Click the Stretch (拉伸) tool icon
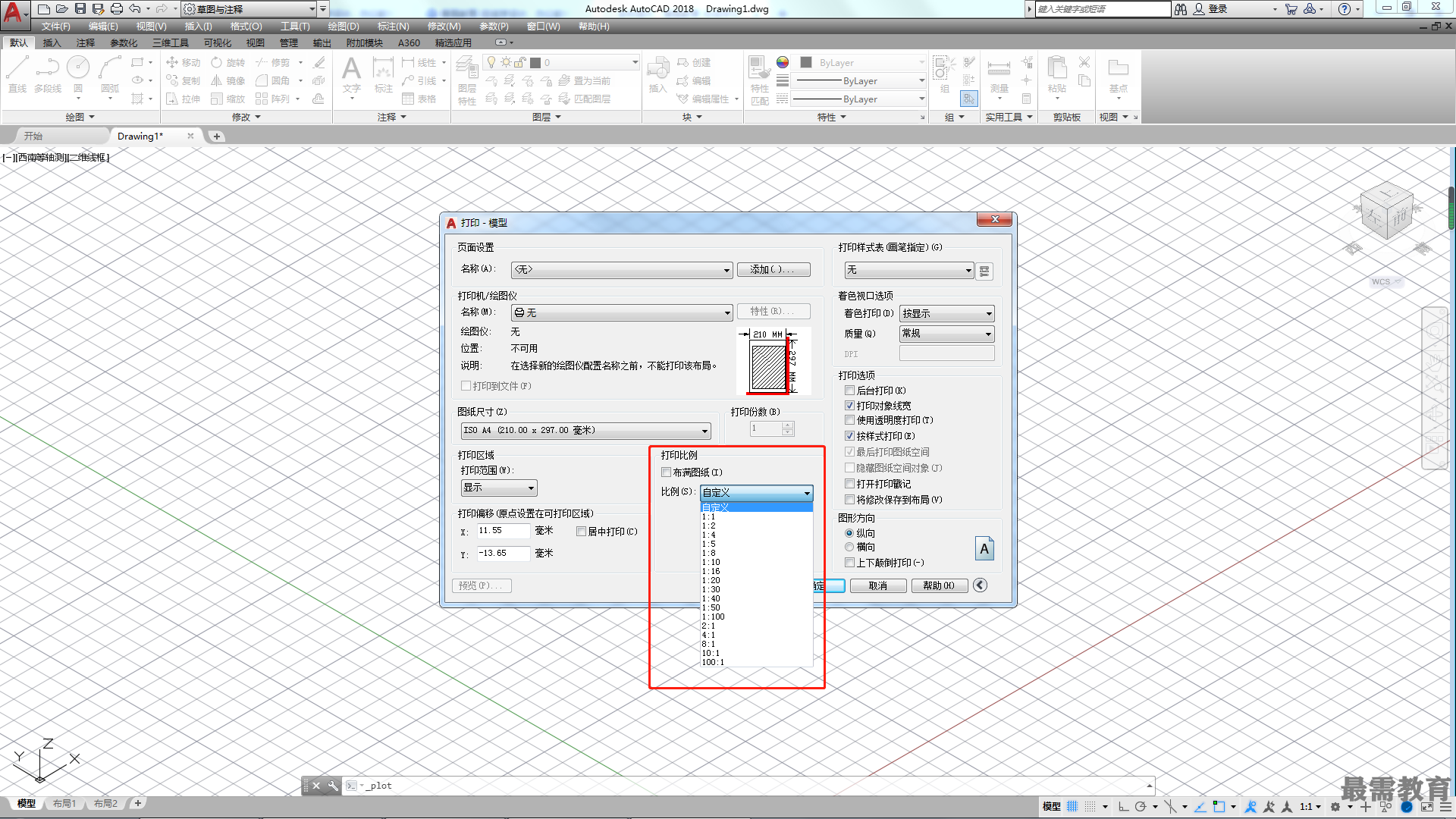Viewport: 1456px width, 819px height. (172, 99)
